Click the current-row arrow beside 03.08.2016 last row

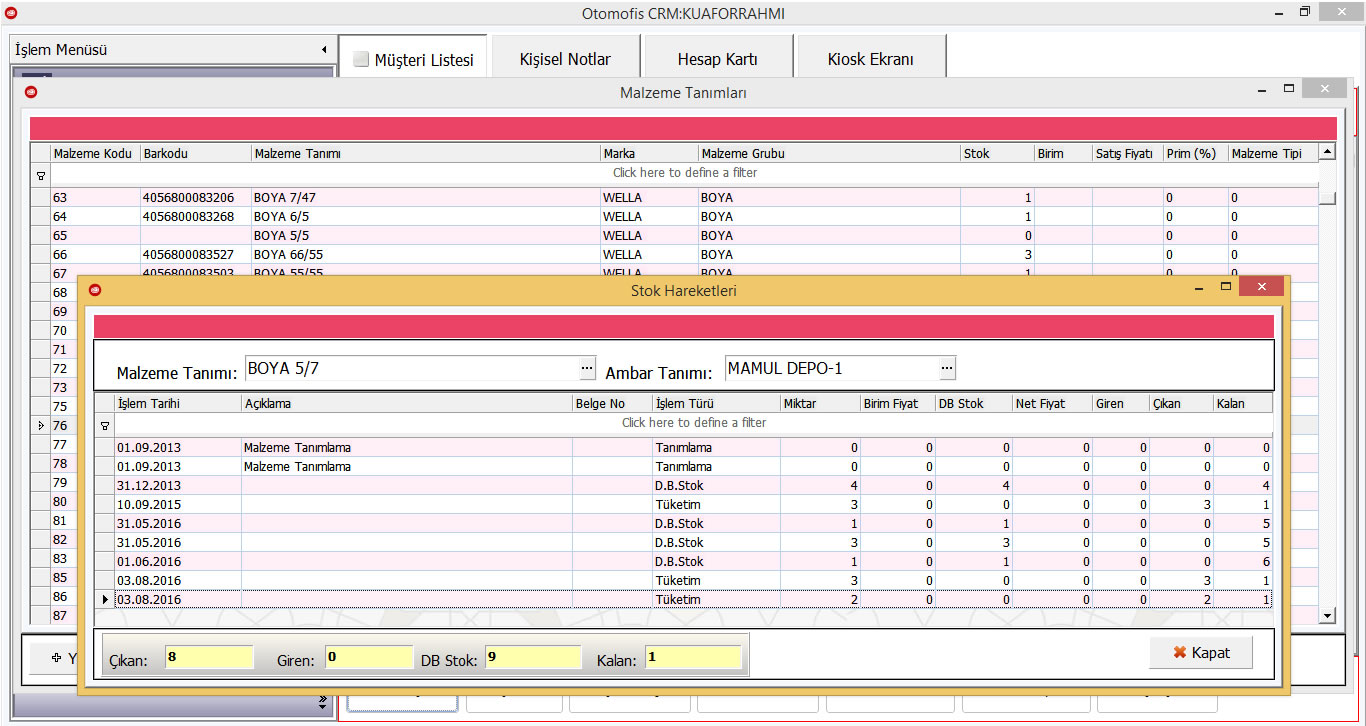coord(105,600)
